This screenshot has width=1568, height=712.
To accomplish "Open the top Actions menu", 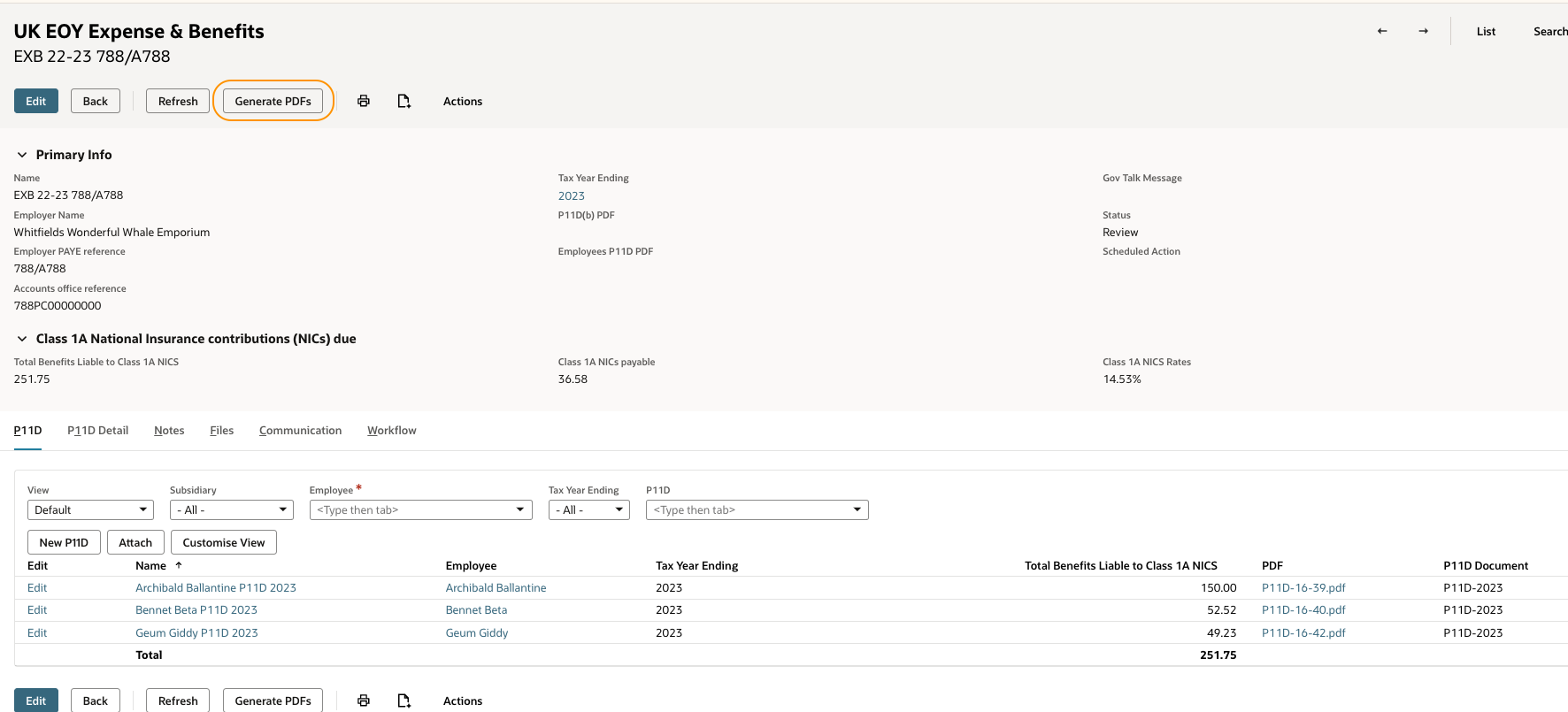I will coord(463,102).
